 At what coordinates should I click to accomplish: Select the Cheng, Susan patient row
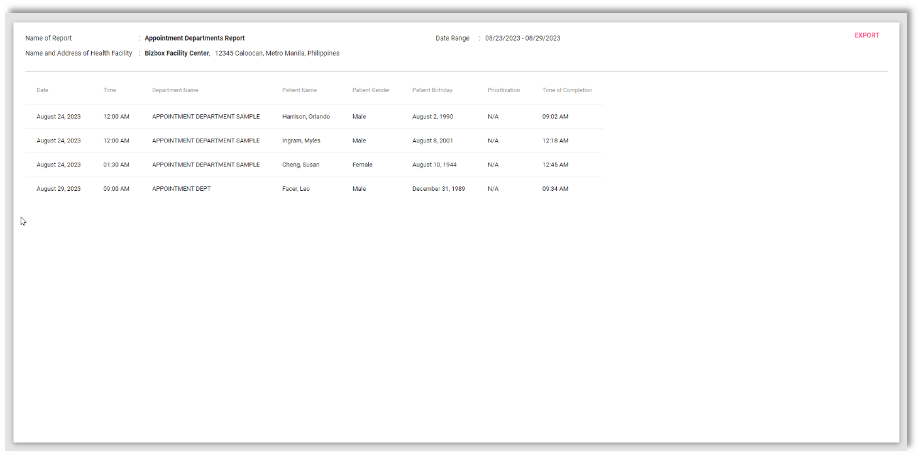300,165
